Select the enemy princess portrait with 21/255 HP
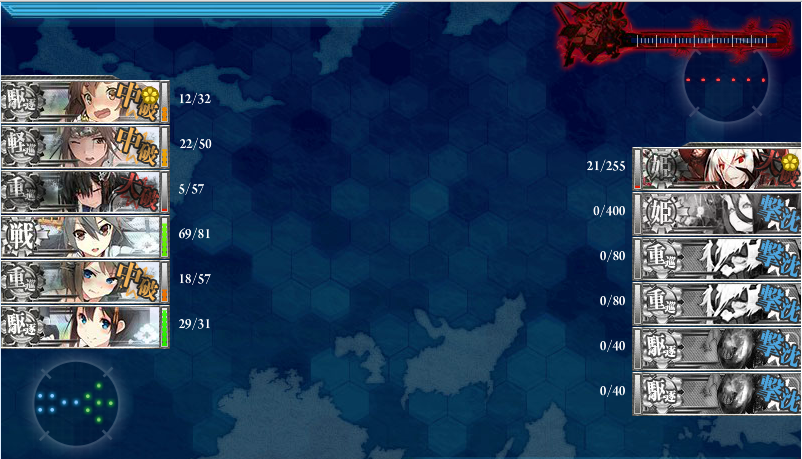802x459 pixels. (717, 169)
